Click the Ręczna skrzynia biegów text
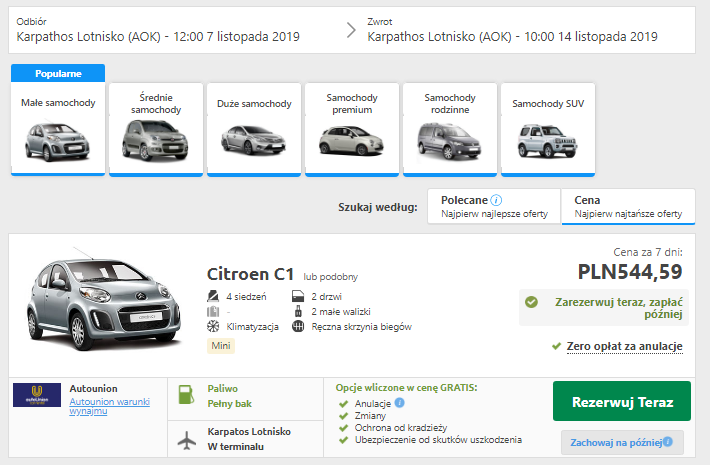710x465 pixels. point(361,326)
